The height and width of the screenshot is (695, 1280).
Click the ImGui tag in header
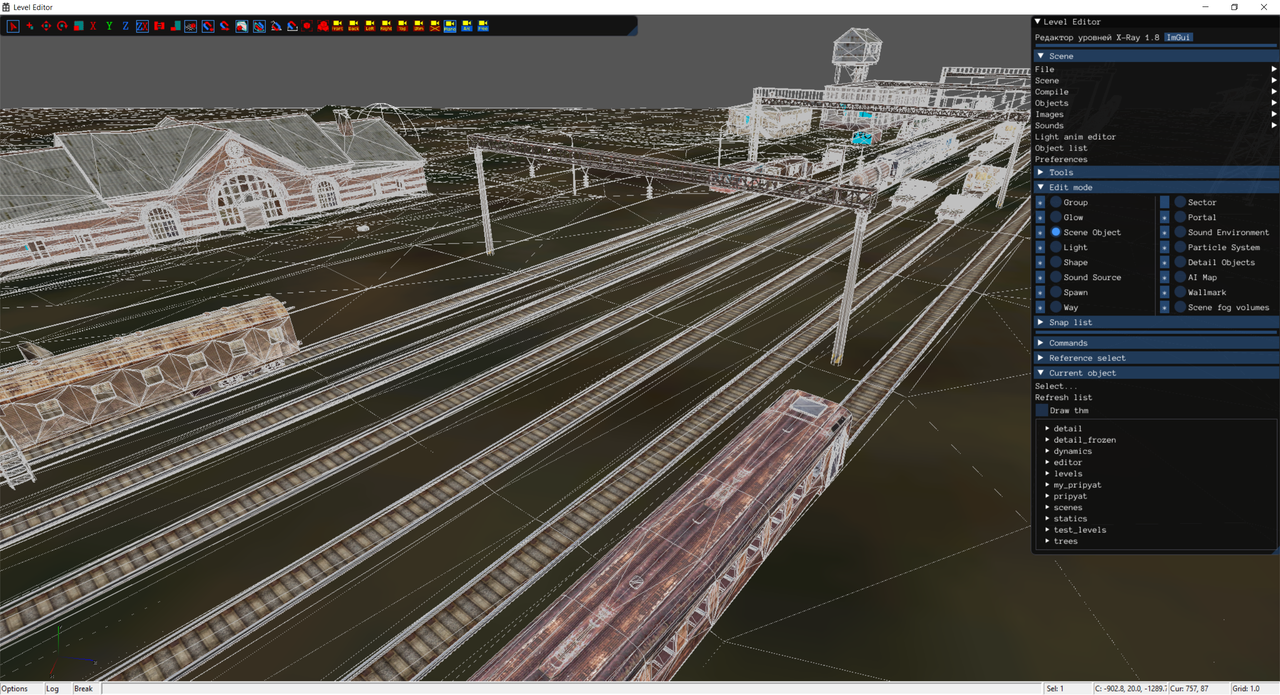click(1179, 37)
